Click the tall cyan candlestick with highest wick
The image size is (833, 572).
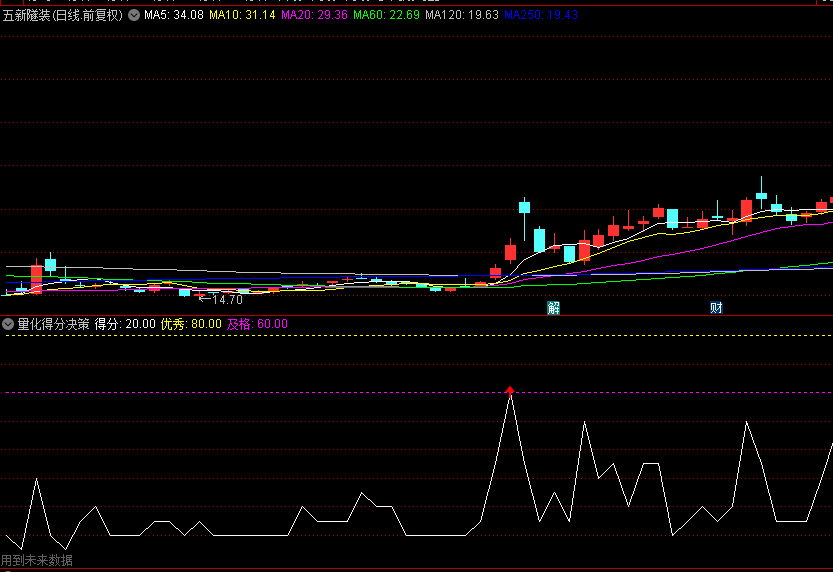(761, 195)
